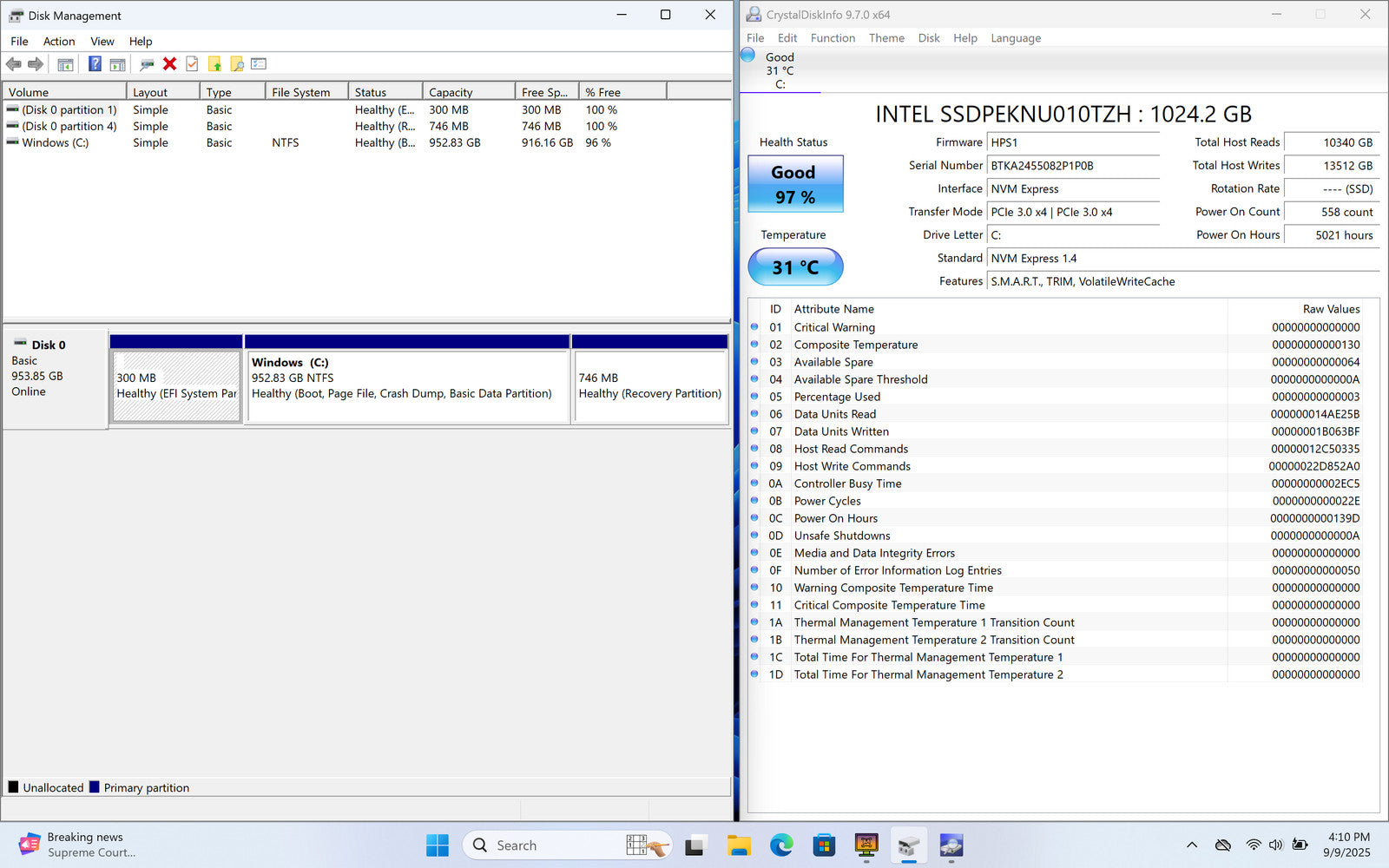Select the (Disk 0 partition 1) volume row

366,110
